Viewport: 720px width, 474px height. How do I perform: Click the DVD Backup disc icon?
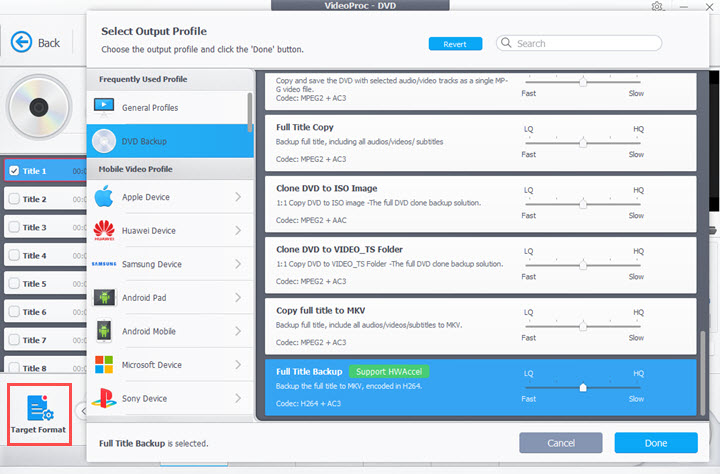point(104,141)
